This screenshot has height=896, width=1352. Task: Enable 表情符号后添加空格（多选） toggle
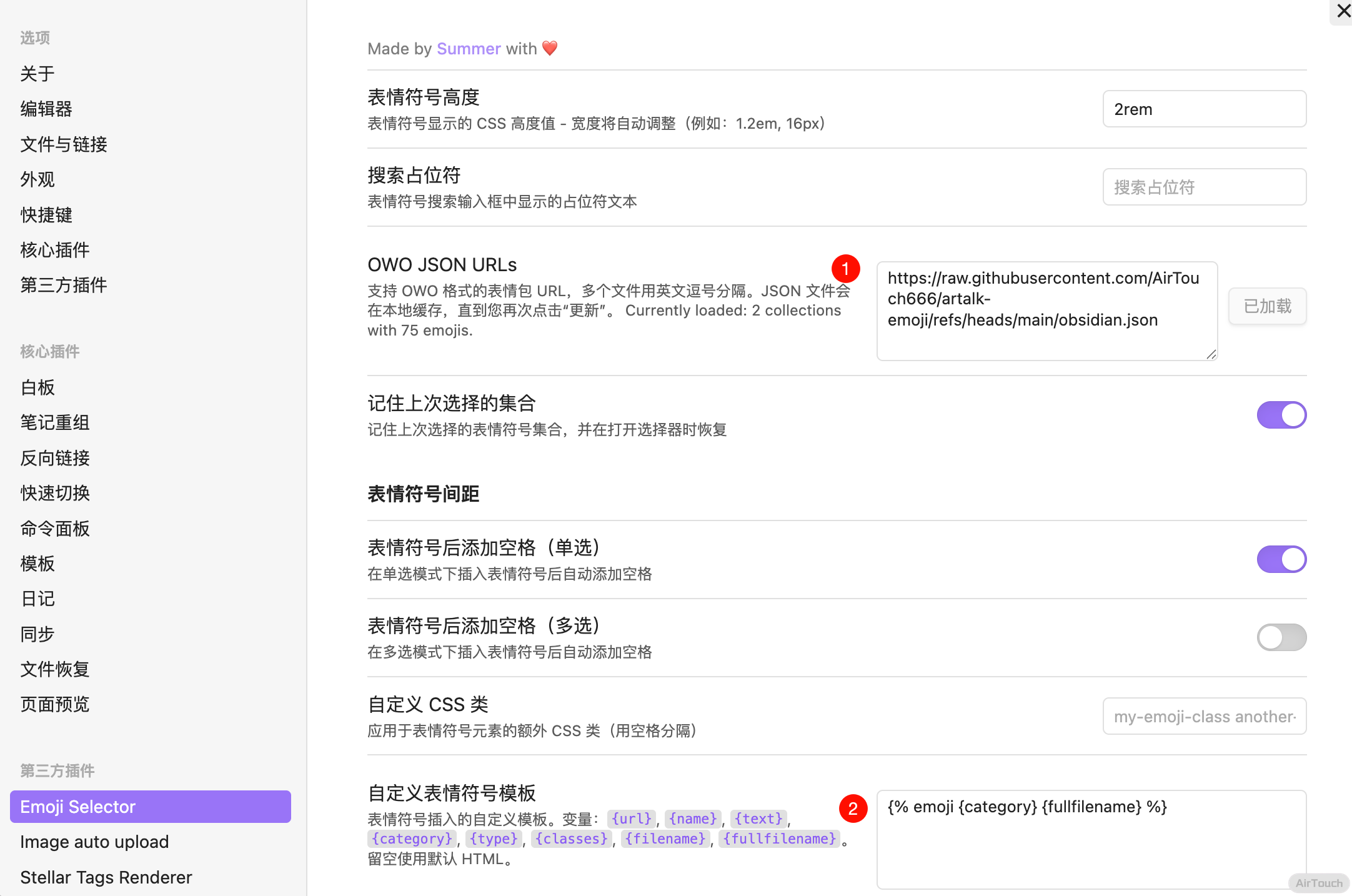1281,637
